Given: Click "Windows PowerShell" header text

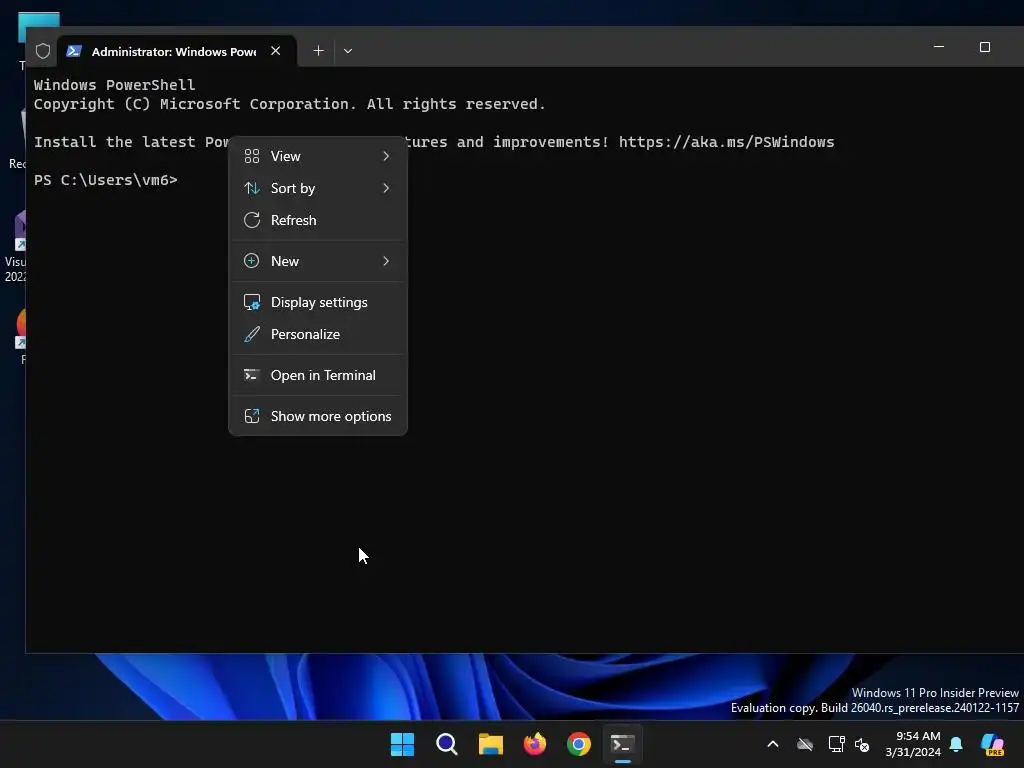Looking at the screenshot, I should pyautogui.click(x=114, y=85).
